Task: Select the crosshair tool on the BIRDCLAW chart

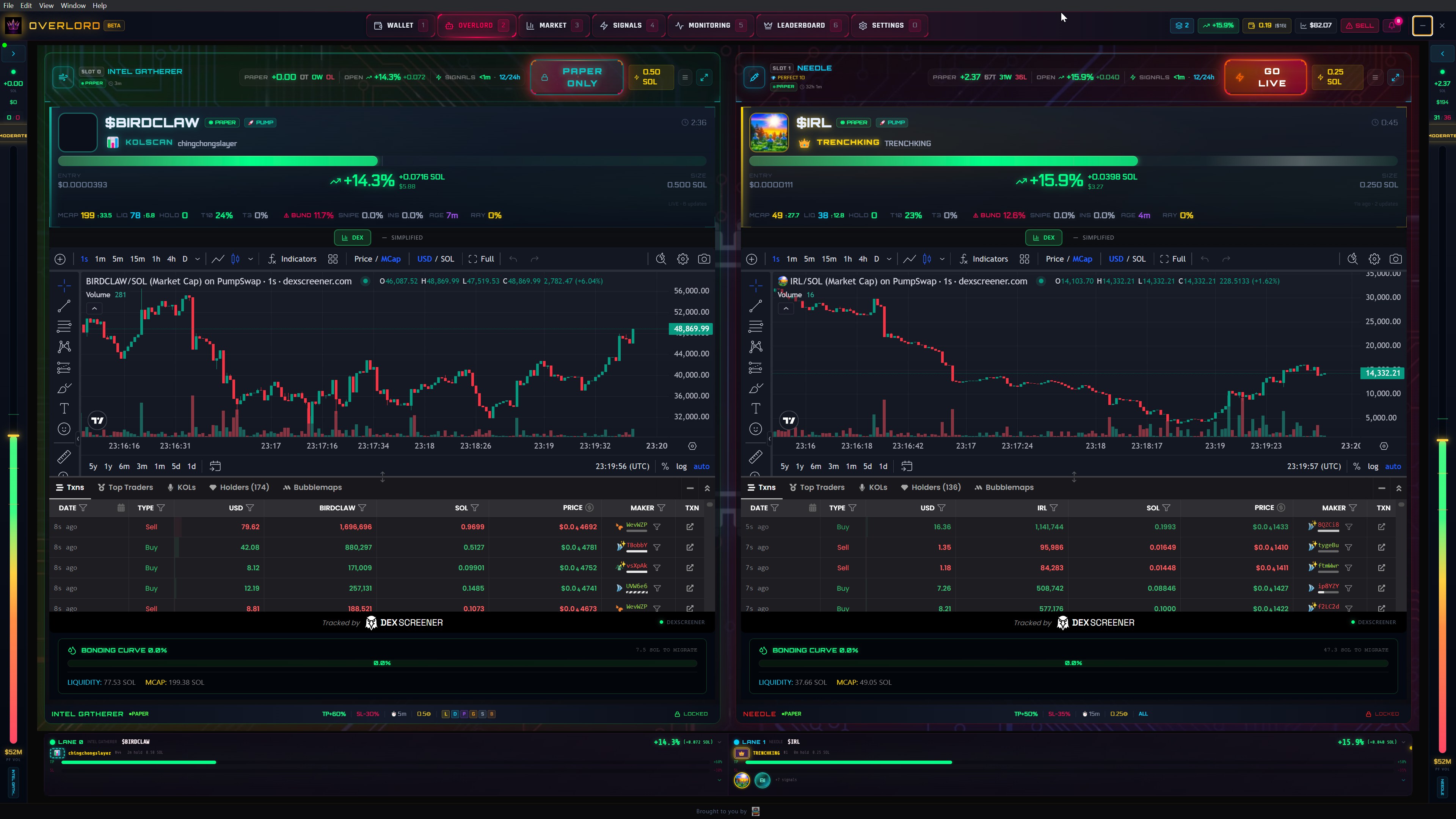Action: tap(64, 286)
